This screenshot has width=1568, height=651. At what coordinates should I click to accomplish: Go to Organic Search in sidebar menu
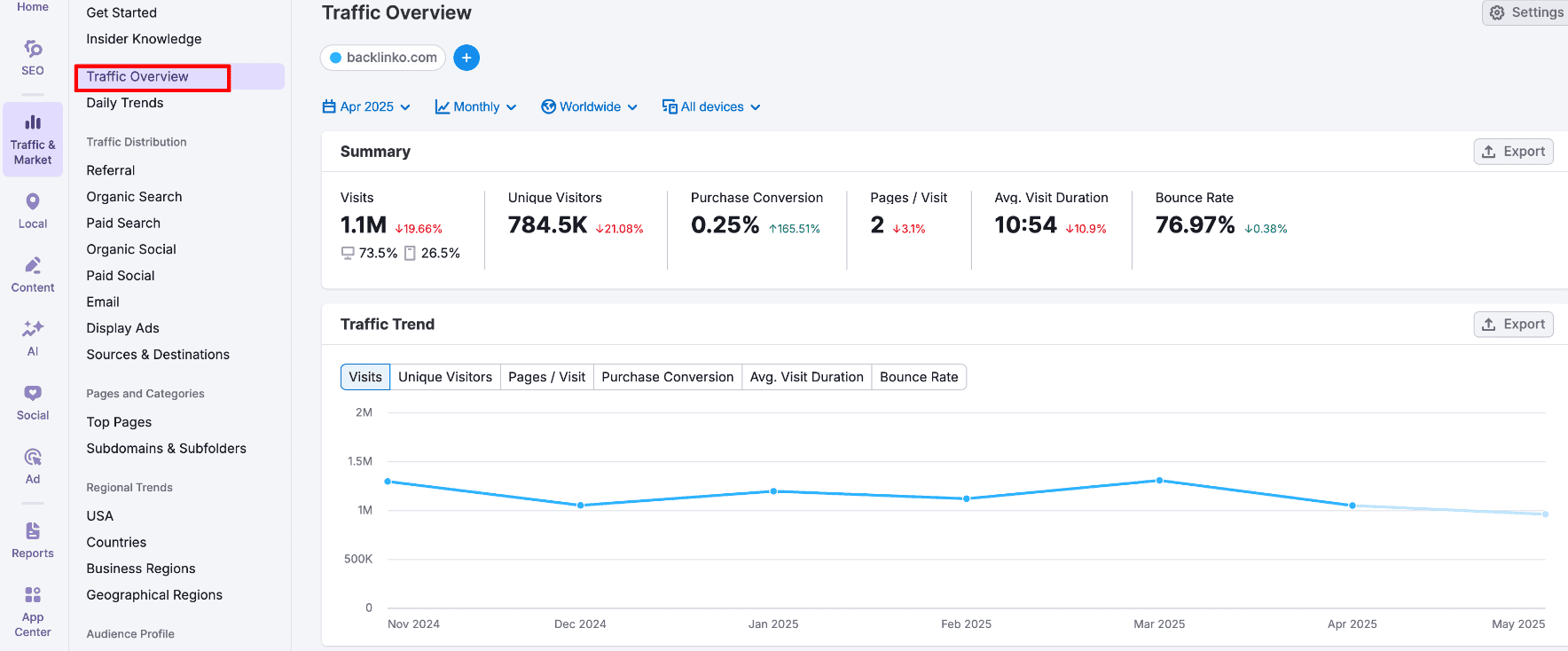click(x=134, y=197)
